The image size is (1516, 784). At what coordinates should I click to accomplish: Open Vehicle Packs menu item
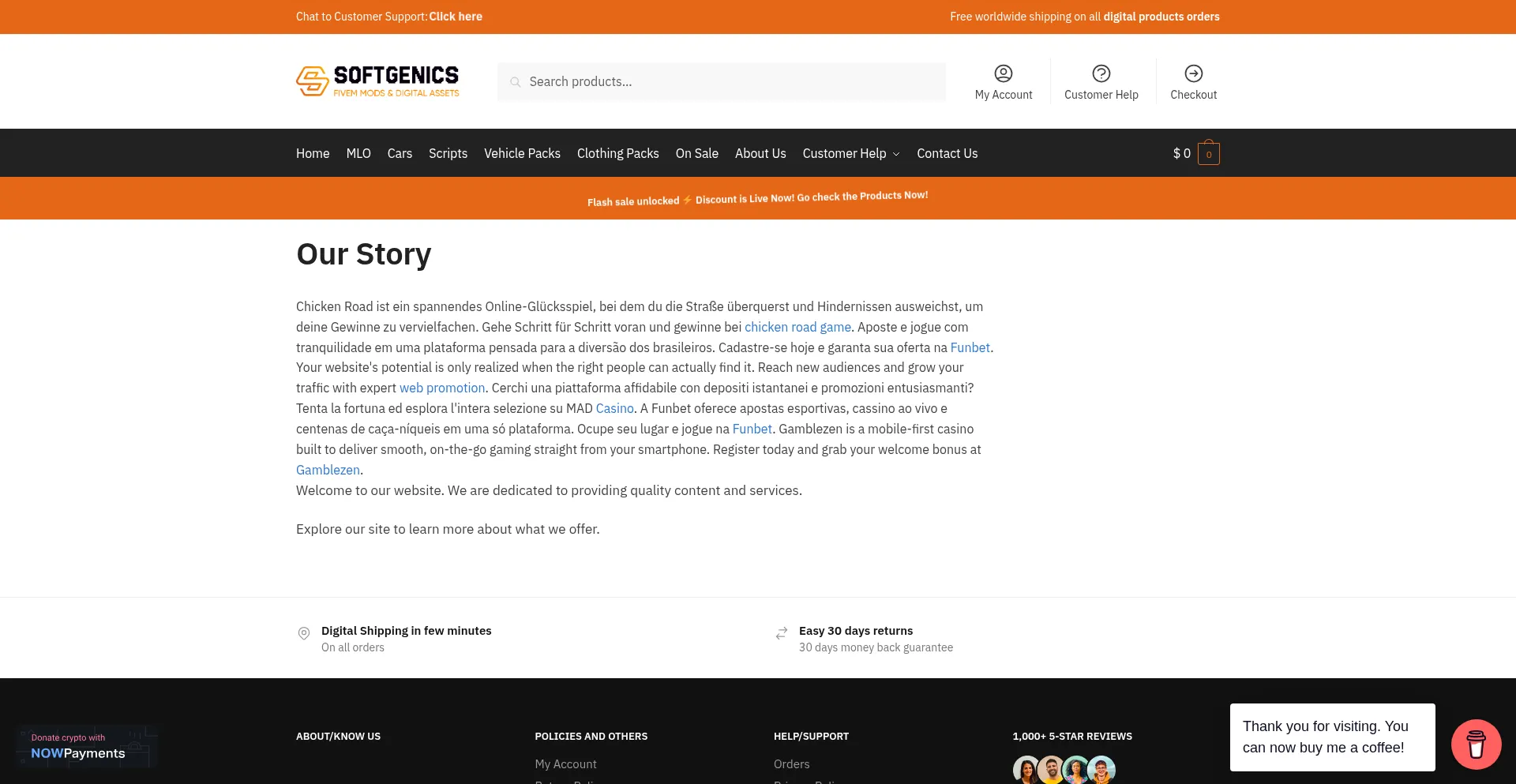(x=522, y=153)
